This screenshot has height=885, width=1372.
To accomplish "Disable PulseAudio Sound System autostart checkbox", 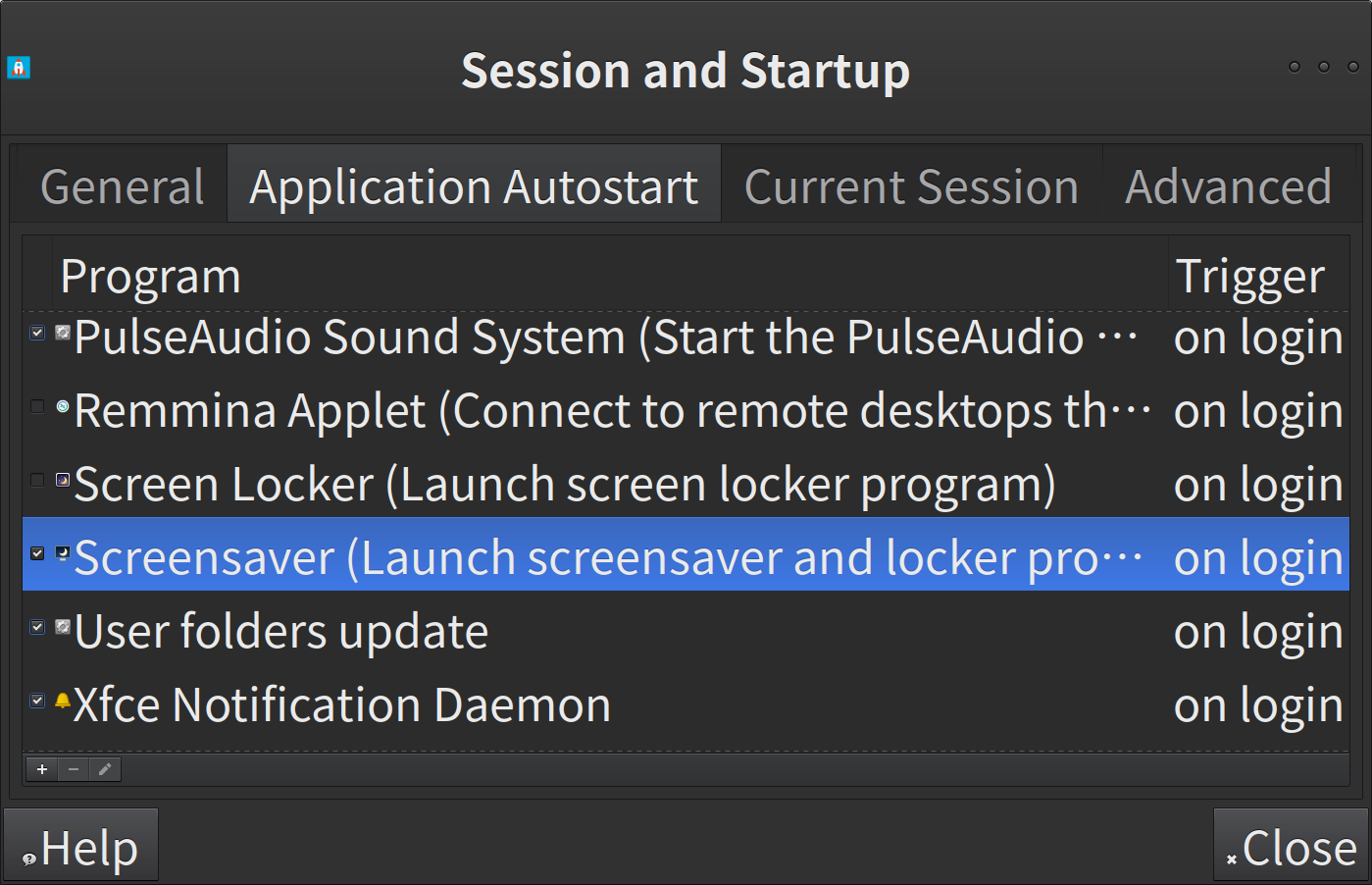I will [37, 333].
